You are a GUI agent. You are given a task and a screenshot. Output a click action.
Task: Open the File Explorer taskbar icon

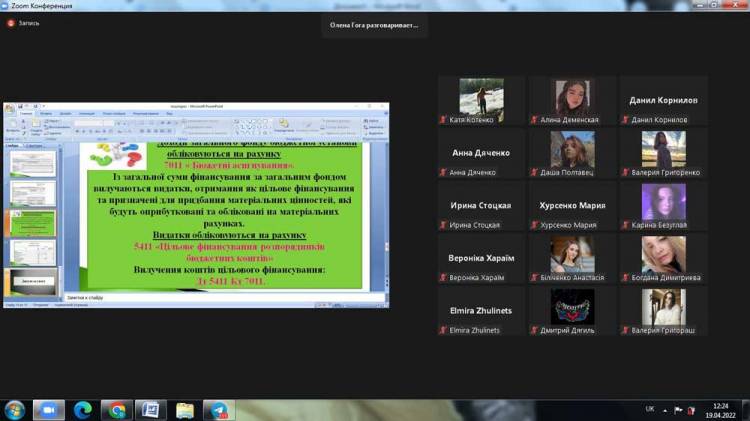[185, 410]
